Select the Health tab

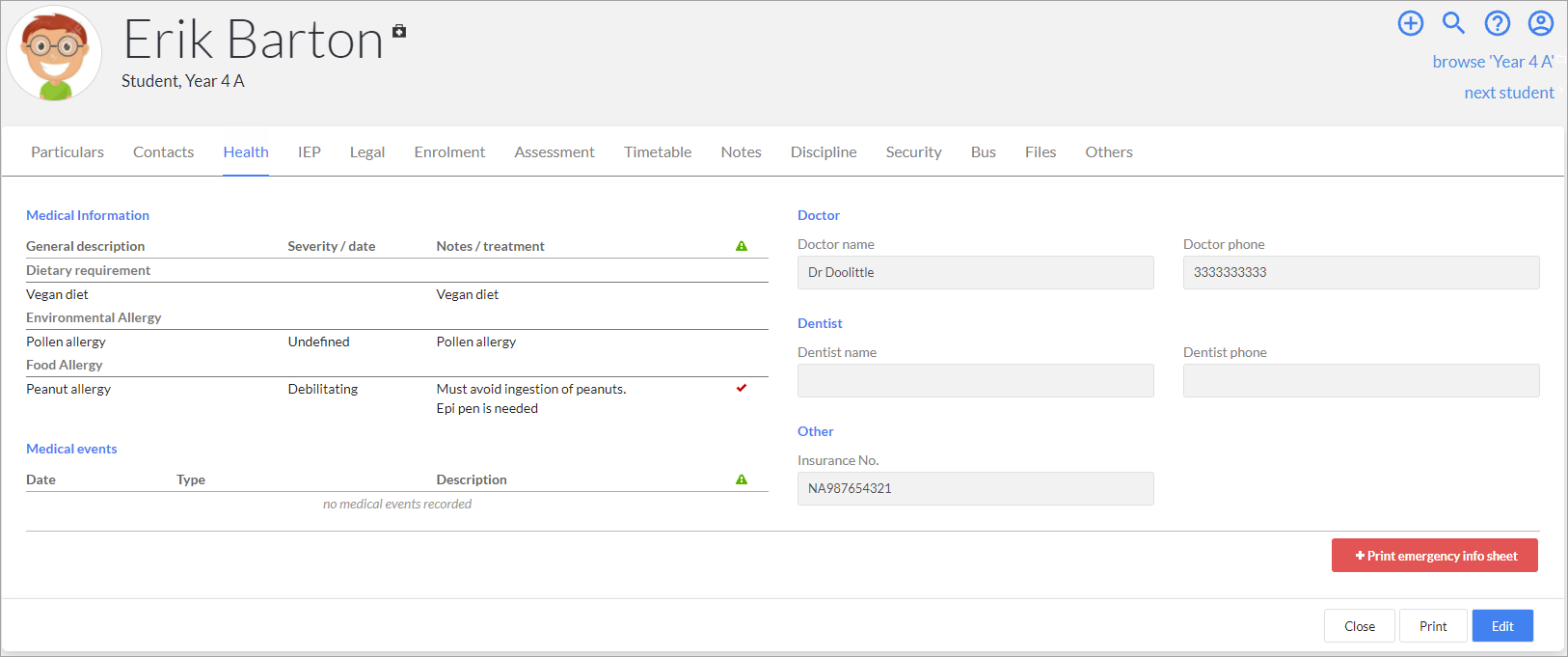click(x=246, y=151)
